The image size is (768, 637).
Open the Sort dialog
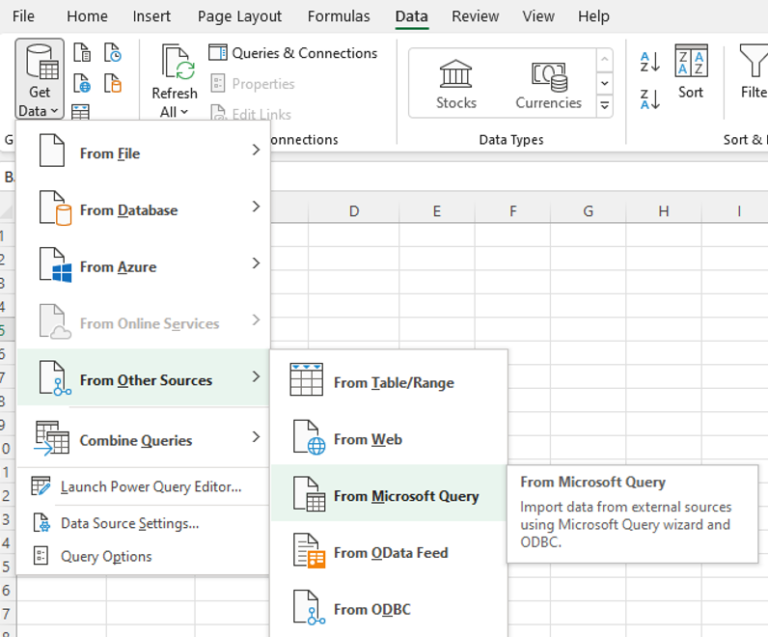691,71
